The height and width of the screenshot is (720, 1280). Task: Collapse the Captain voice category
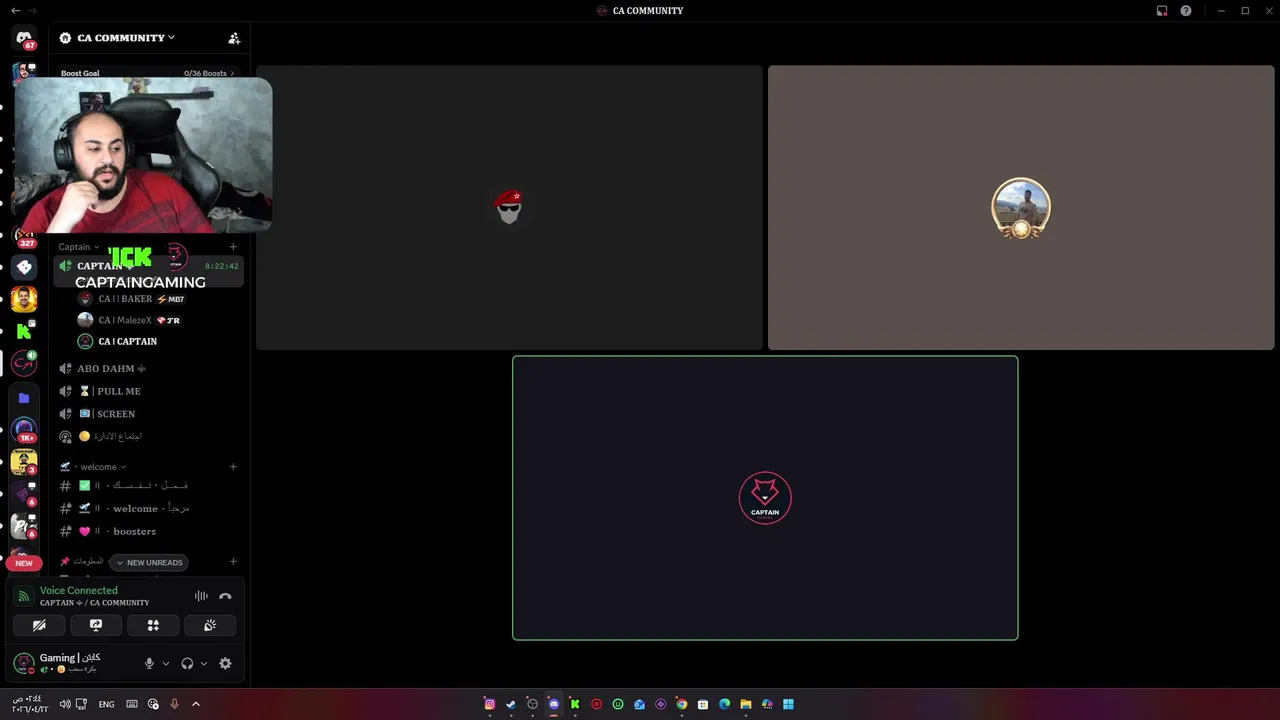click(x=79, y=247)
